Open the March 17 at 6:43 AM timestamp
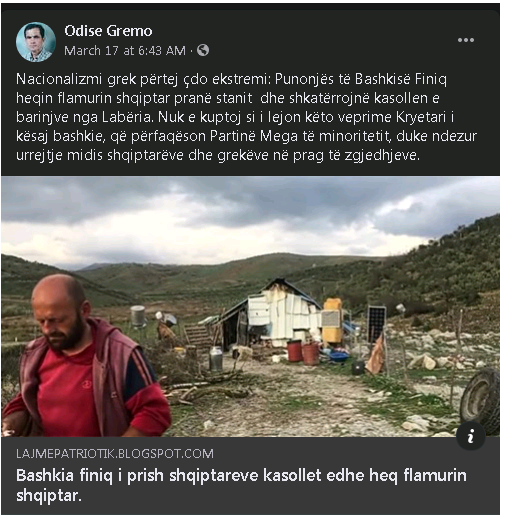Viewport: 505px width, 515px height. pyautogui.click(x=125, y=51)
